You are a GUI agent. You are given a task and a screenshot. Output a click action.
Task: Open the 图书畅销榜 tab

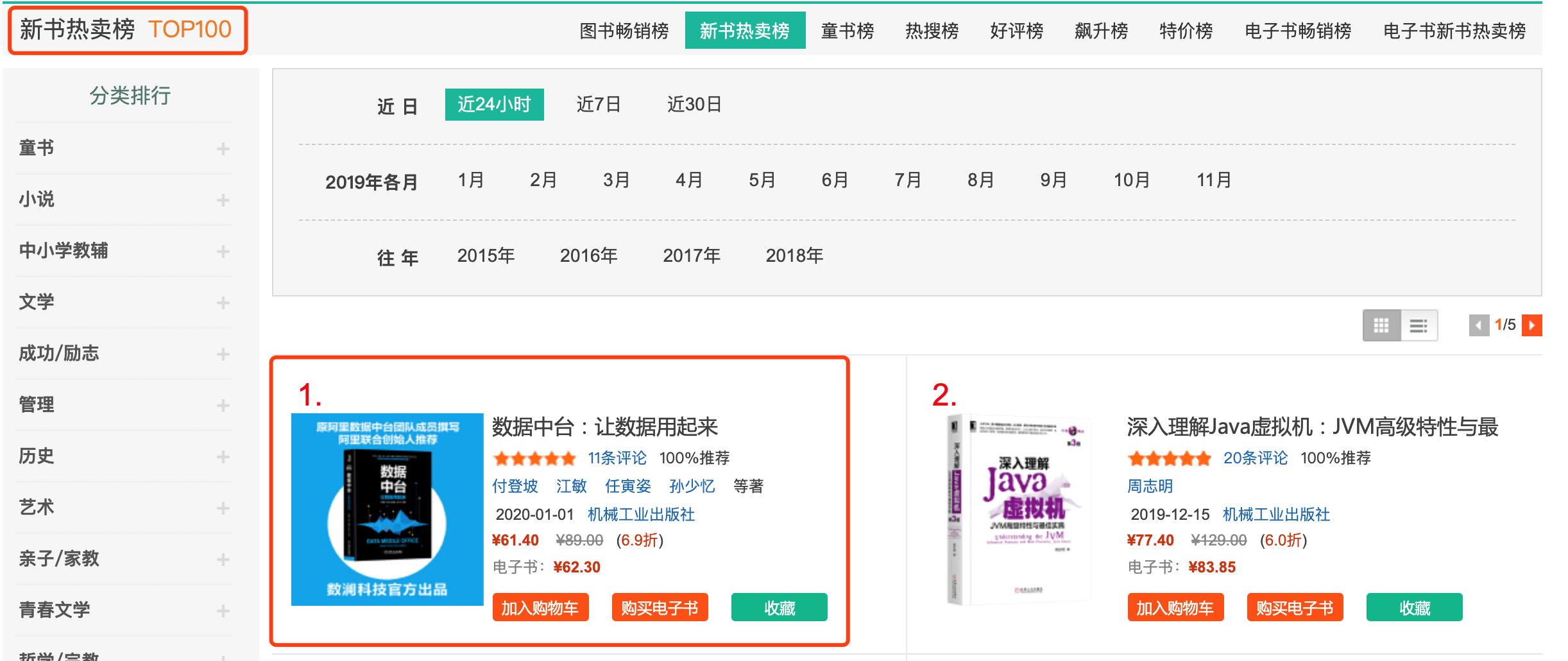coord(624,31)
